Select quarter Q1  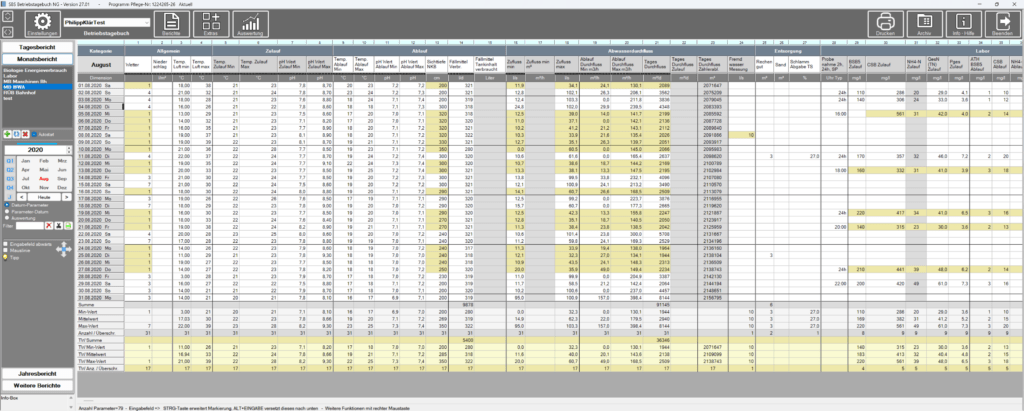click(9, 160)
